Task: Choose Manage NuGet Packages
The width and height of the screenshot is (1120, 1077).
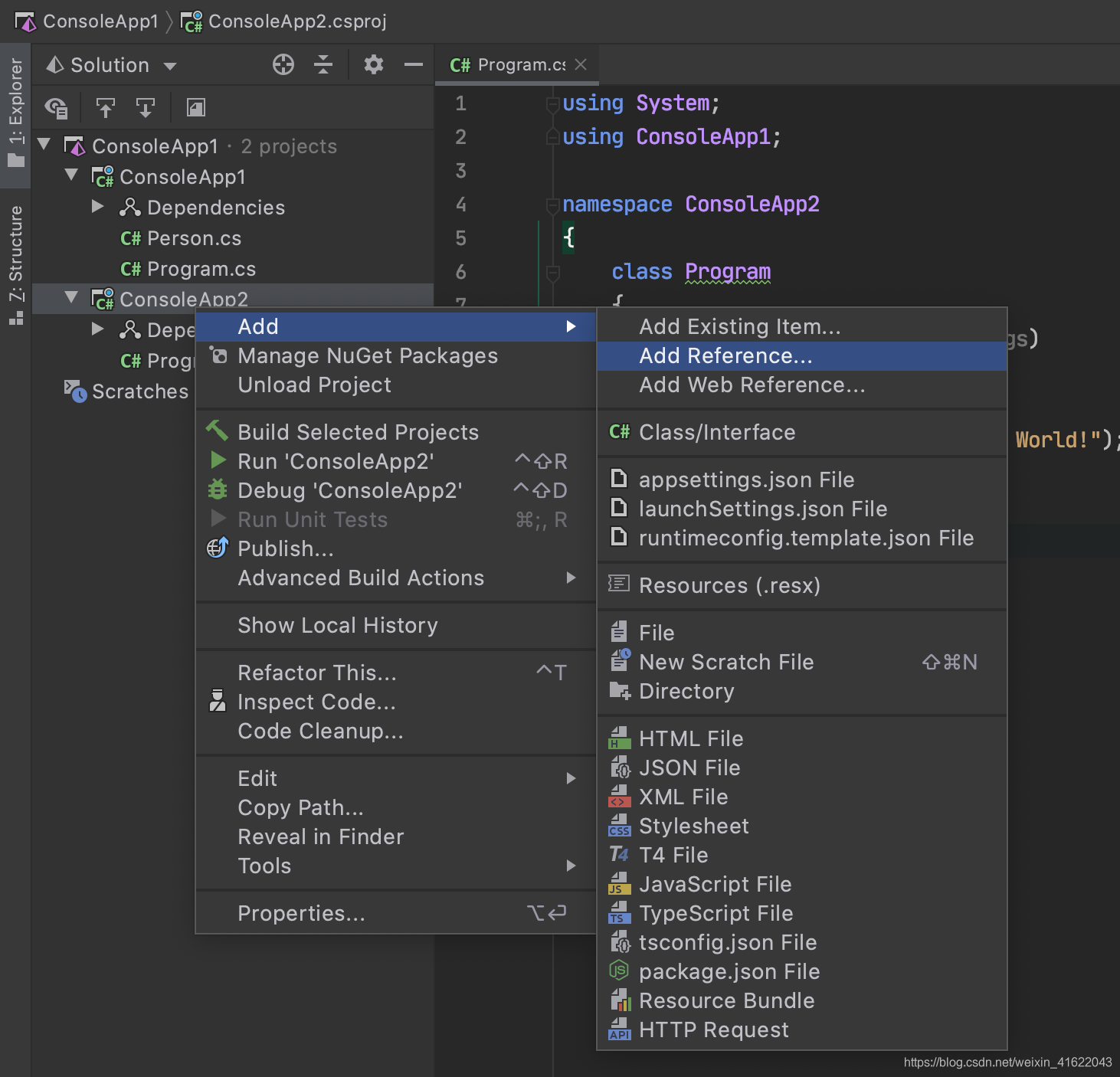Action: tap(395, 355)
